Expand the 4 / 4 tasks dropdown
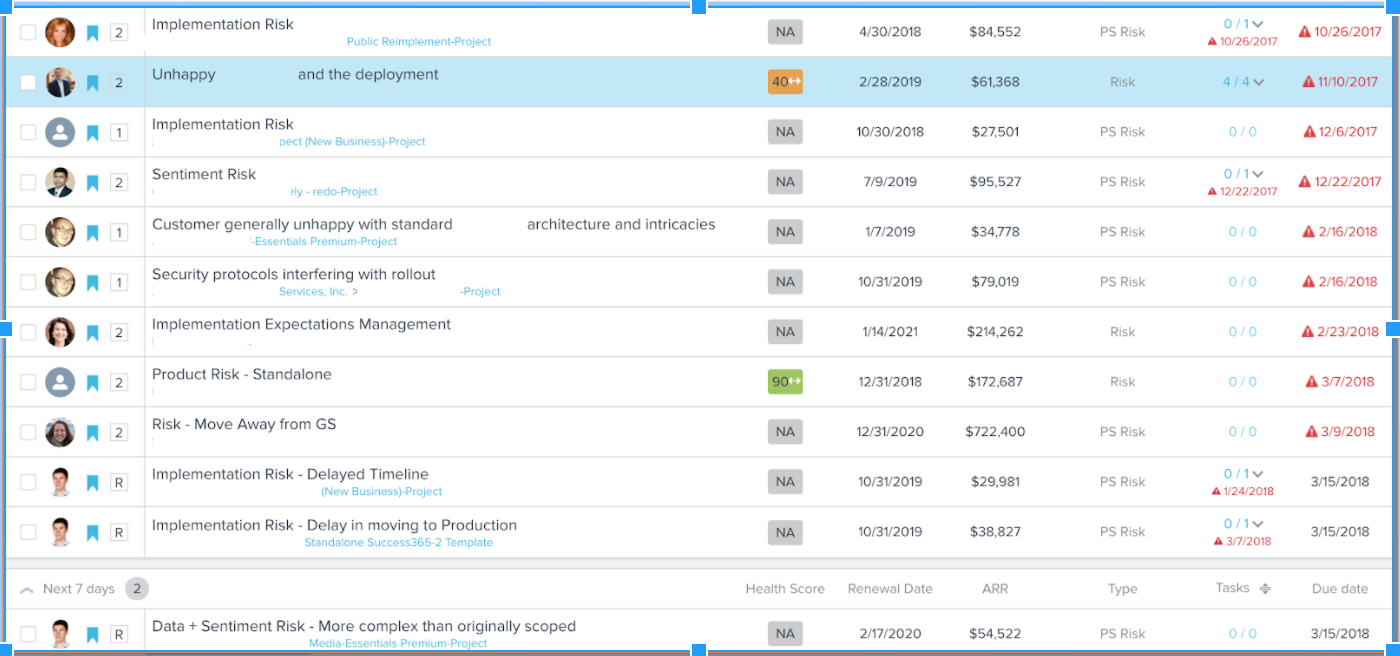The width and height of the screenshot is (1400, 656). tap(1258, 82)
